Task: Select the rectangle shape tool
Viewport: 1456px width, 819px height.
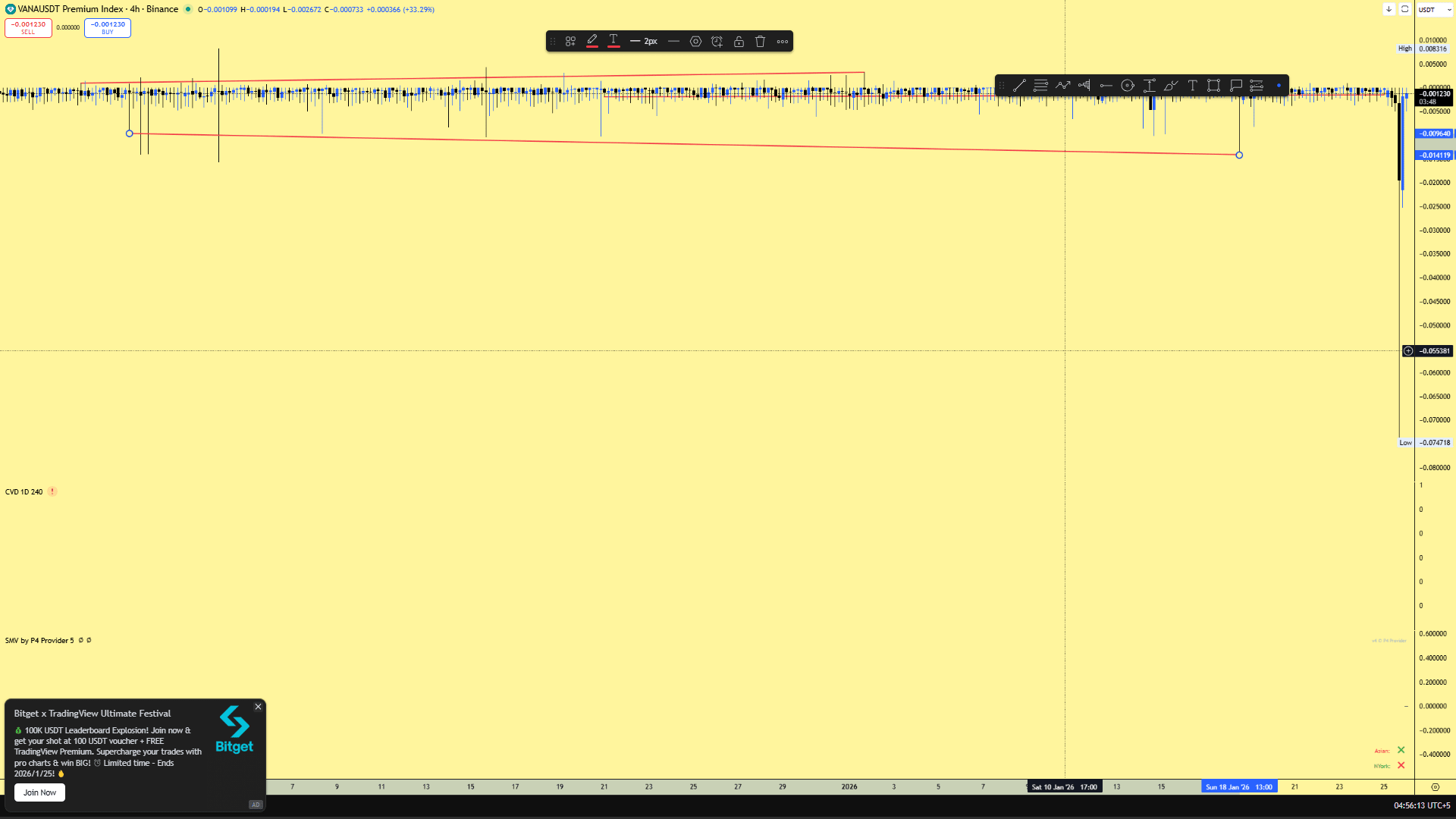Action: point(1213,86)
